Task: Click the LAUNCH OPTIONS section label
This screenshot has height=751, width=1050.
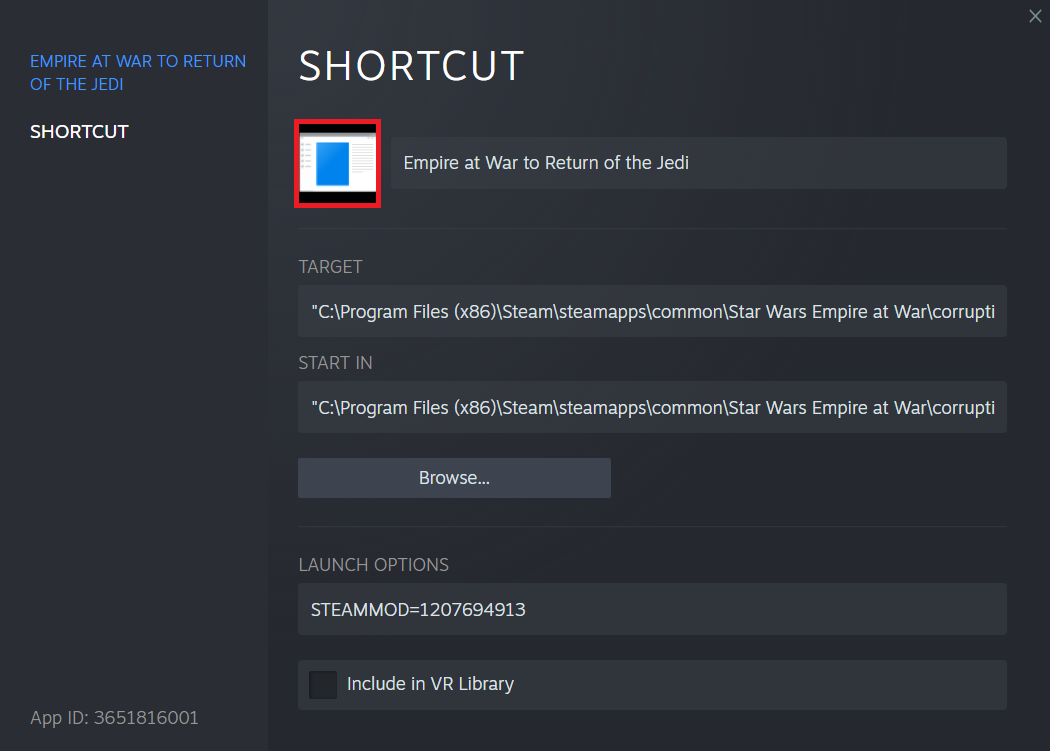Action: pos(373,565)
